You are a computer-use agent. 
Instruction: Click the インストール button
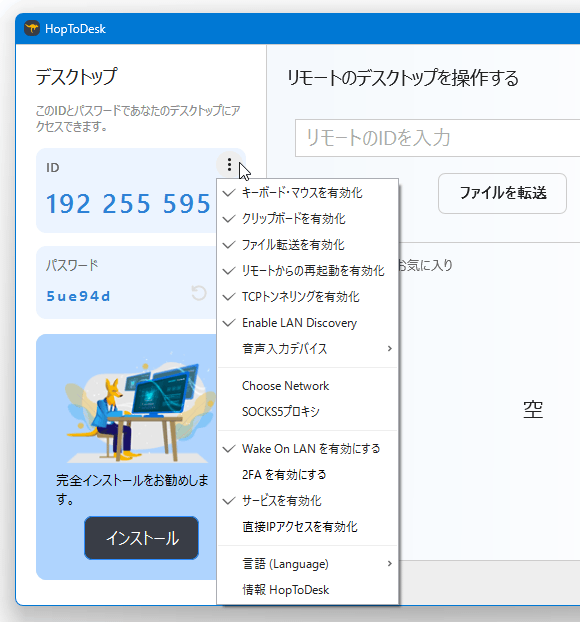tap(141, 538)
